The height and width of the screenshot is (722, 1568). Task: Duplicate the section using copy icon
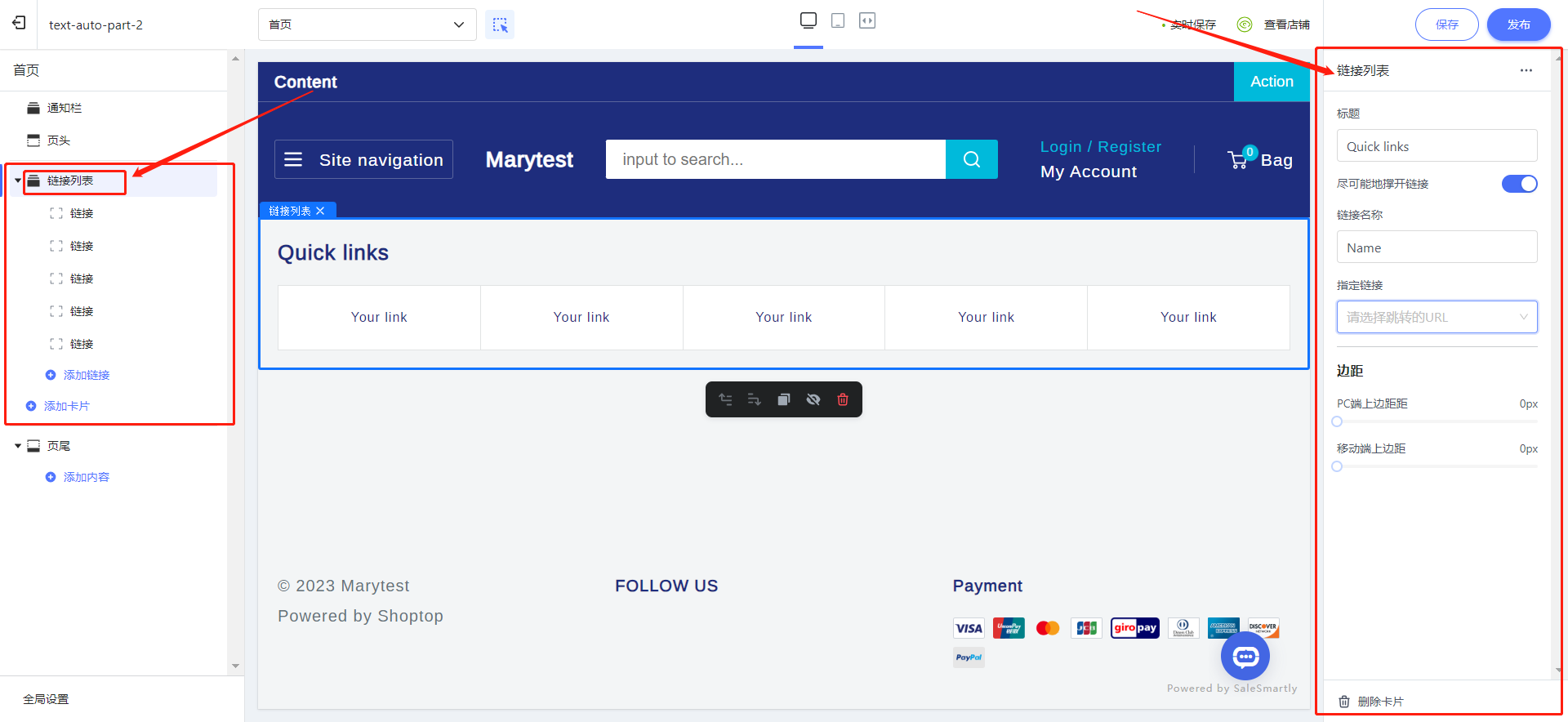pos(784,399)
